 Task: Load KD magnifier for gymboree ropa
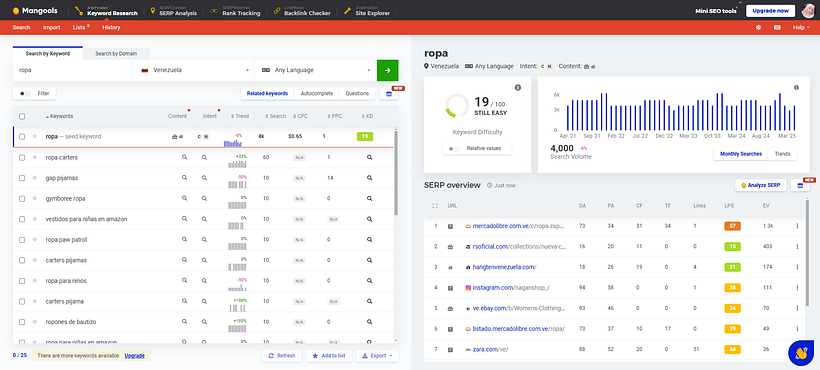[369, 199]
